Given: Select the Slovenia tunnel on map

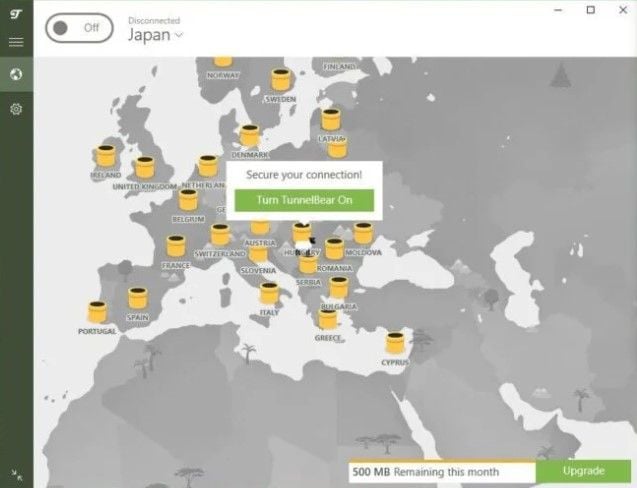Looking at the screenshot, I should click(258, 255).
